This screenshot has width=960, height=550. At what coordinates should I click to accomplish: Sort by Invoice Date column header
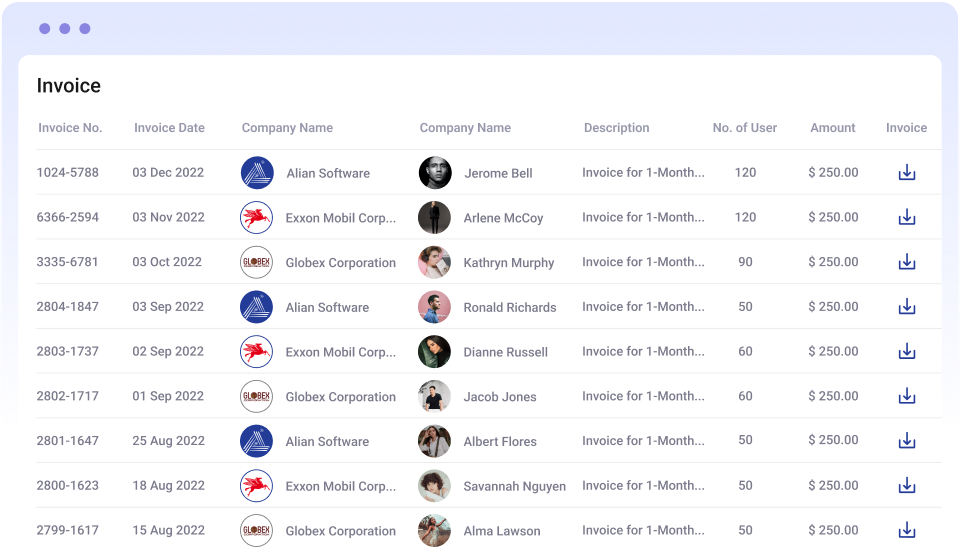click(169, 128)
